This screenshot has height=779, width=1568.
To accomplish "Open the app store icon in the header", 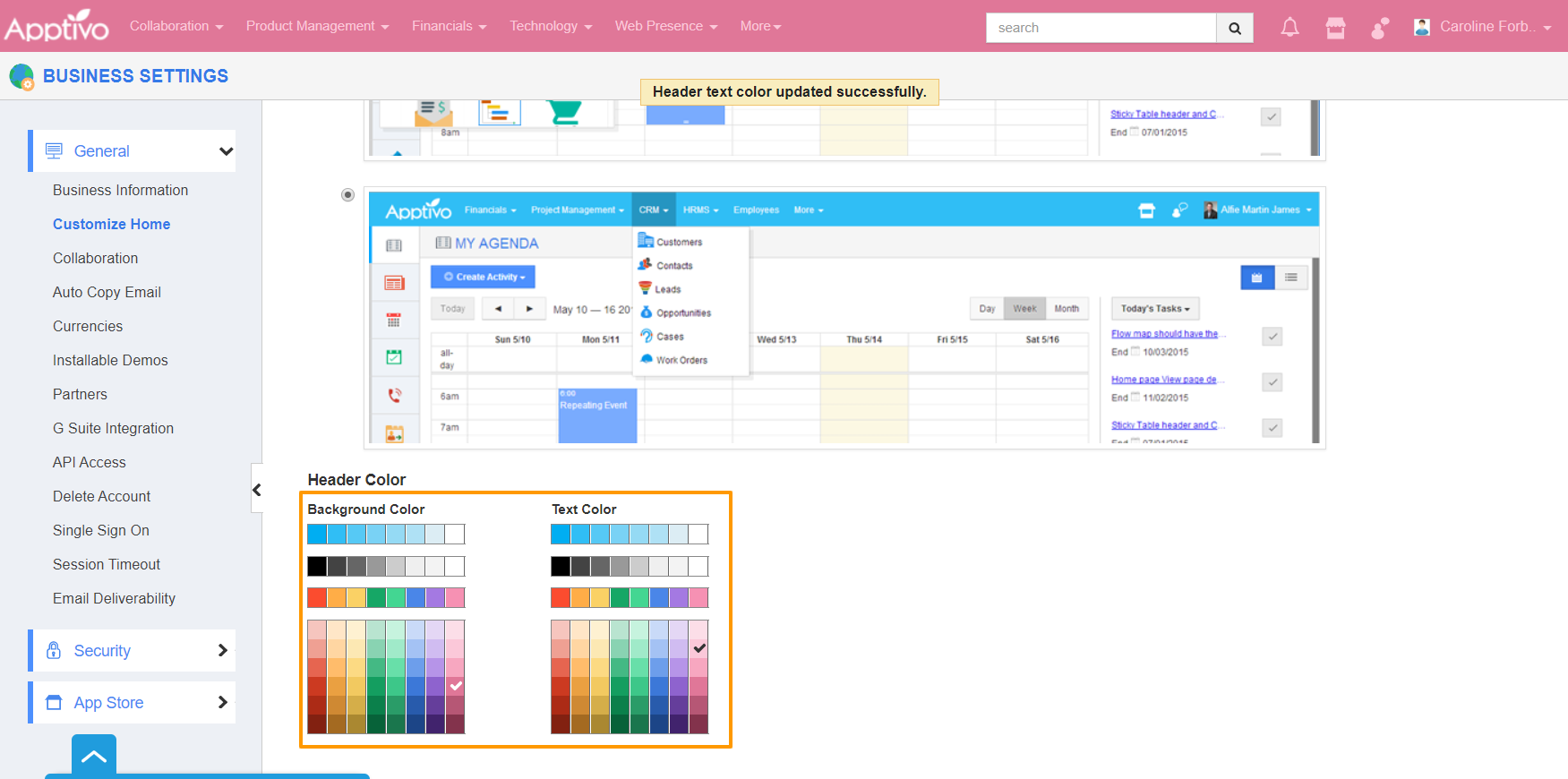I will (1335, 28).
